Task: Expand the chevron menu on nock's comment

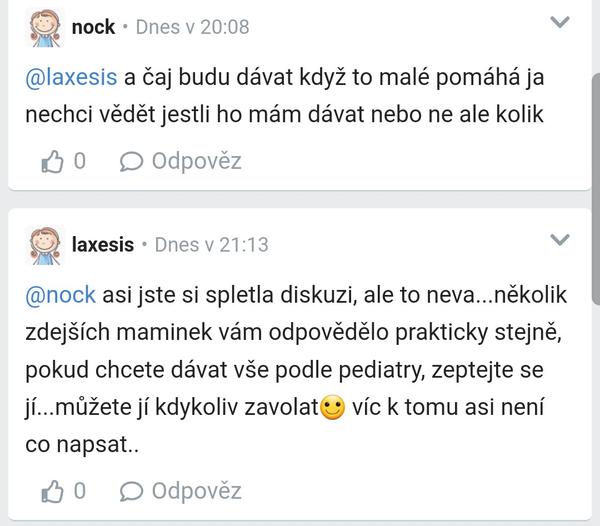Action: (562, 22)
